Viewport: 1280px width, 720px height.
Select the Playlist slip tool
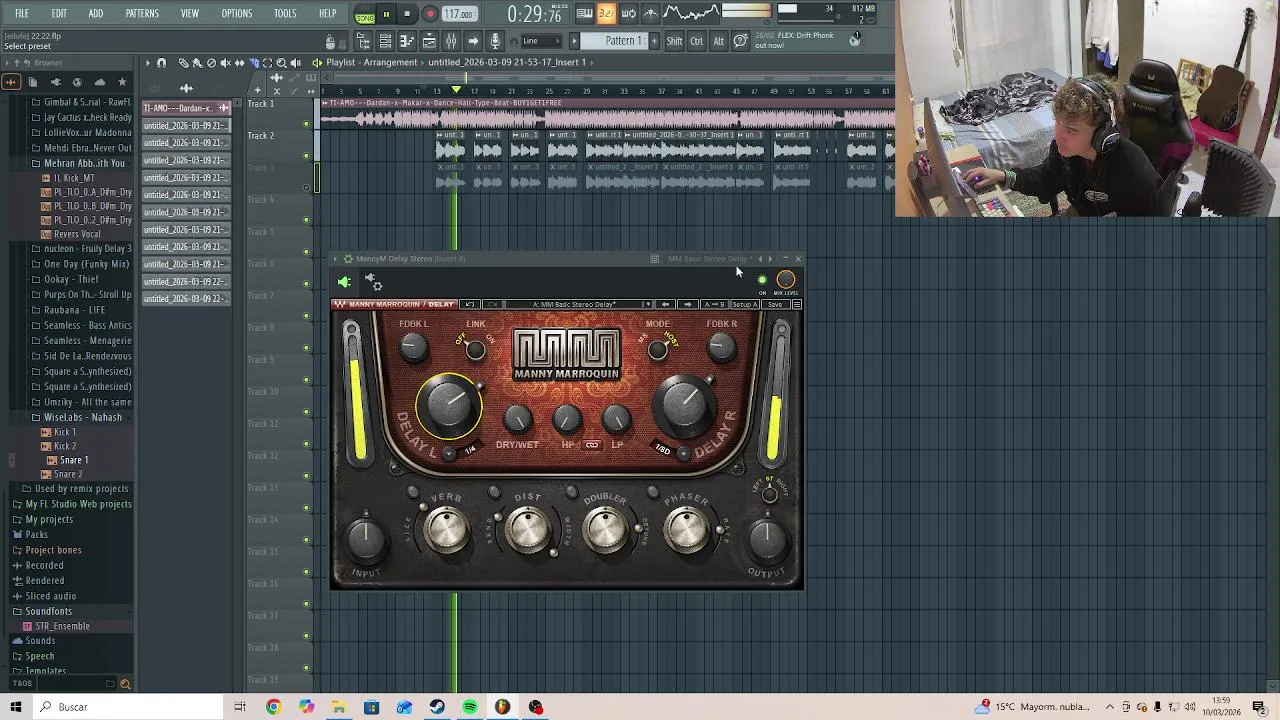[x=239, y=63]
